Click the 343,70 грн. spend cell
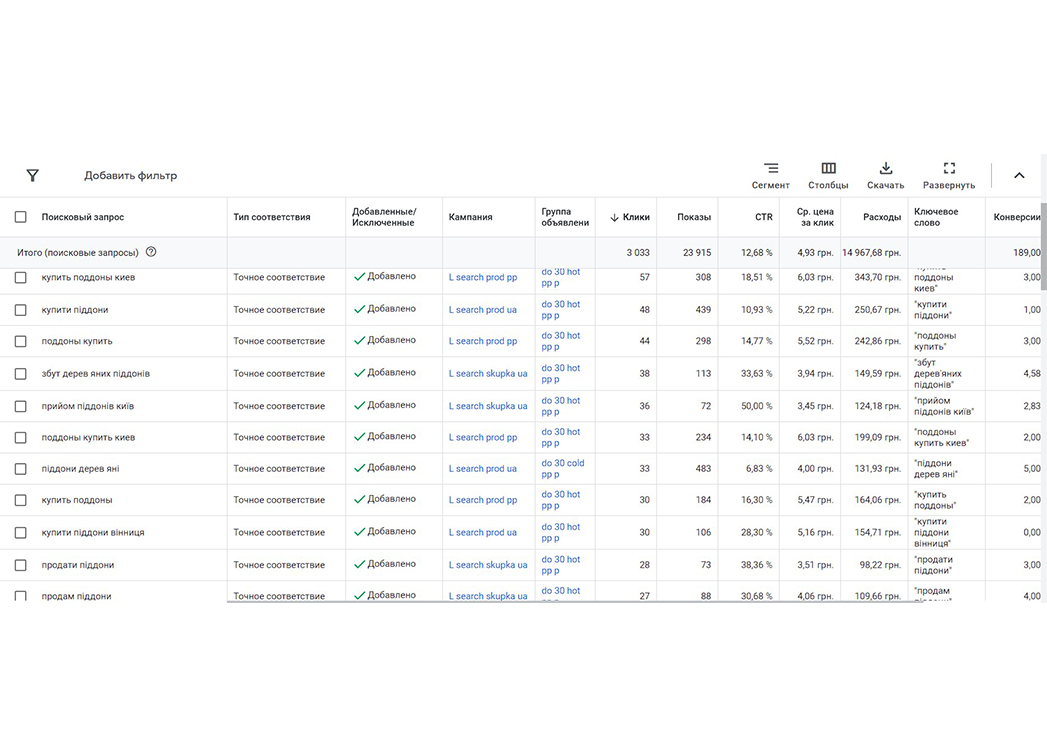 click(877, 277)
